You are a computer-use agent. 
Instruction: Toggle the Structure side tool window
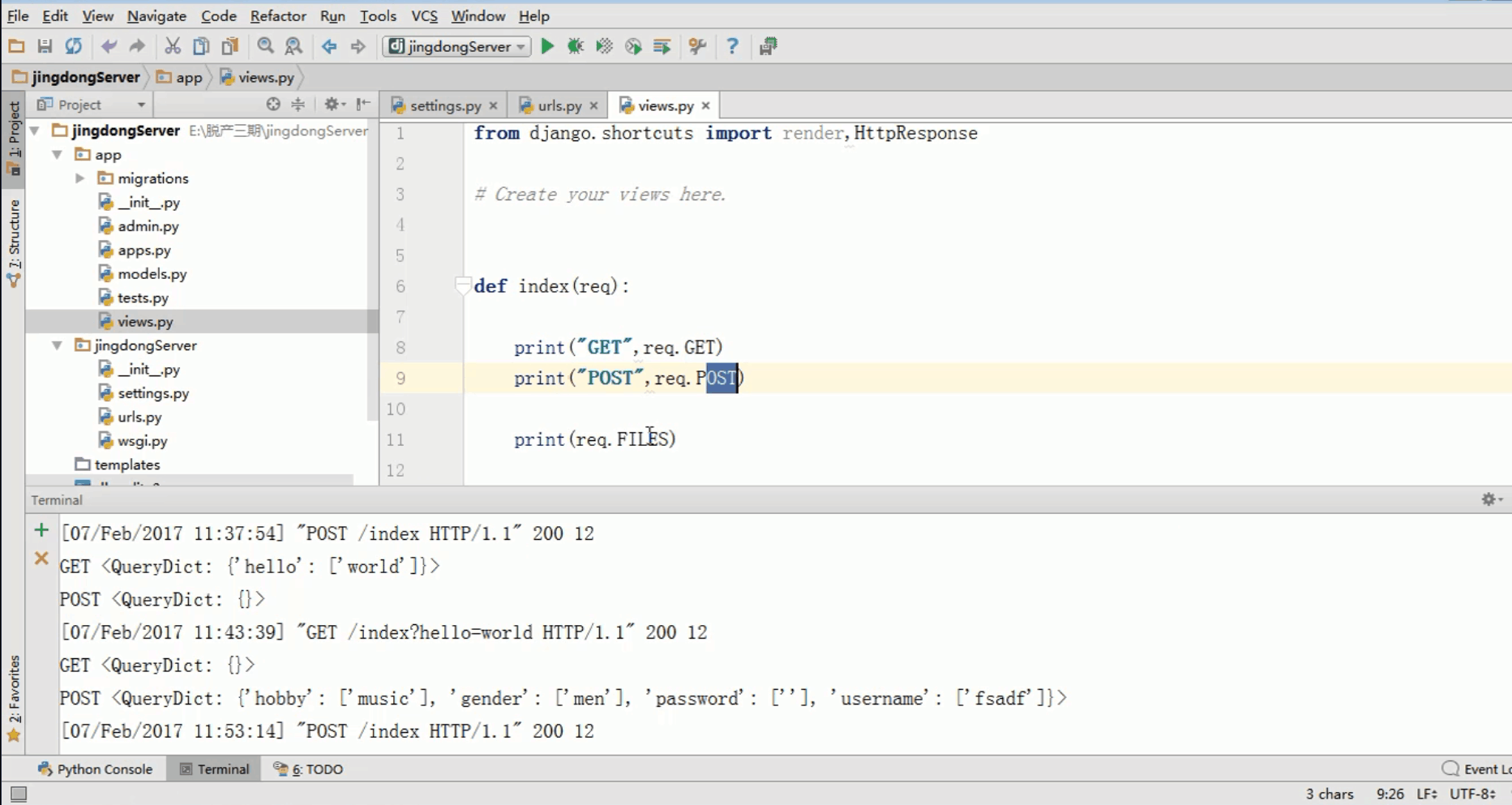point(14,243)
